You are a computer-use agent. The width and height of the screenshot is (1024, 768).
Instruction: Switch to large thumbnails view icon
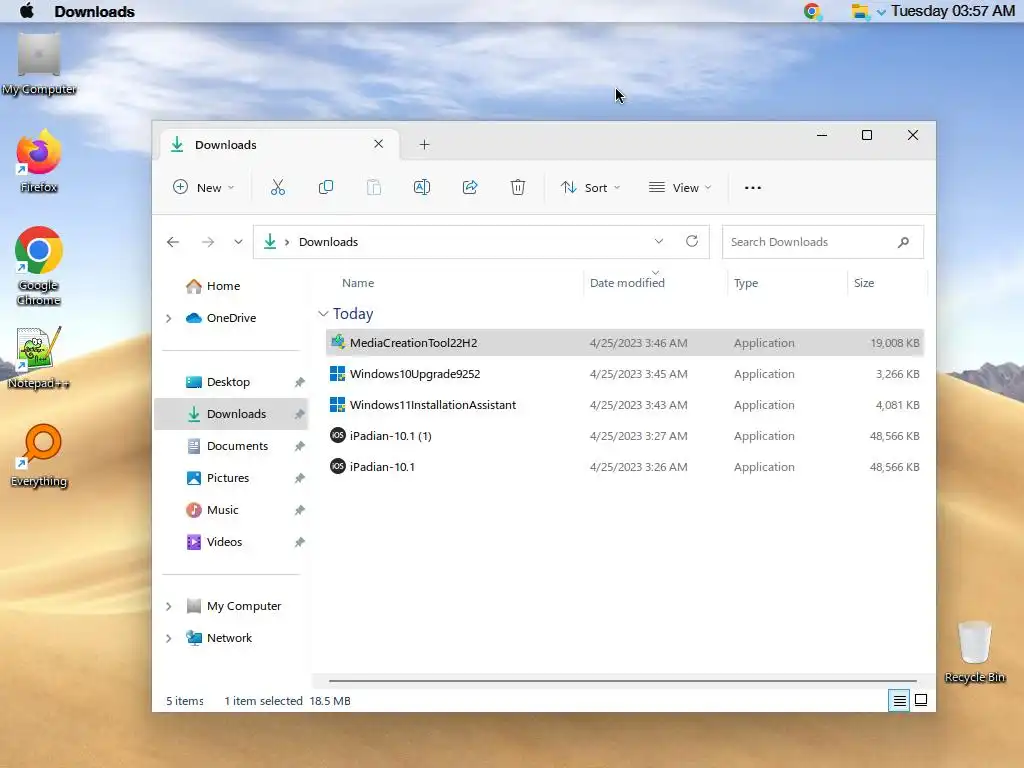921,700
